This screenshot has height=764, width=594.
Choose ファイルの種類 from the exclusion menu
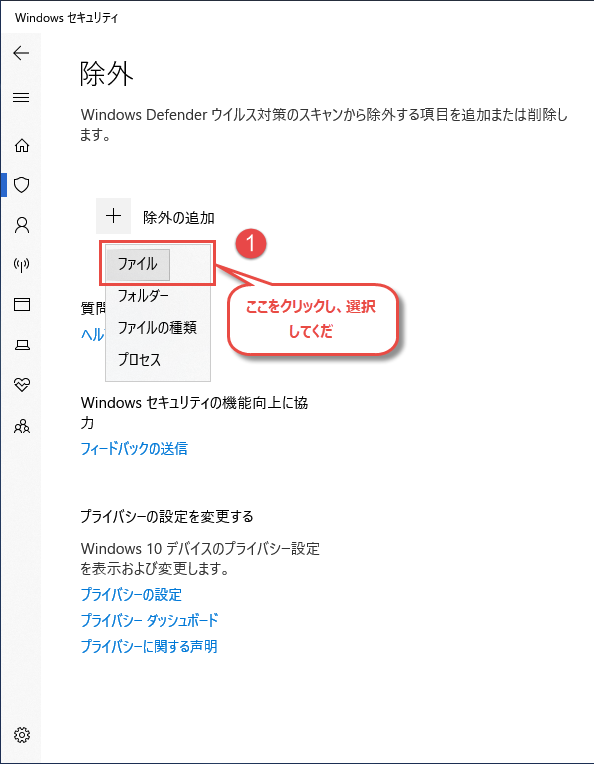point(157,327)
